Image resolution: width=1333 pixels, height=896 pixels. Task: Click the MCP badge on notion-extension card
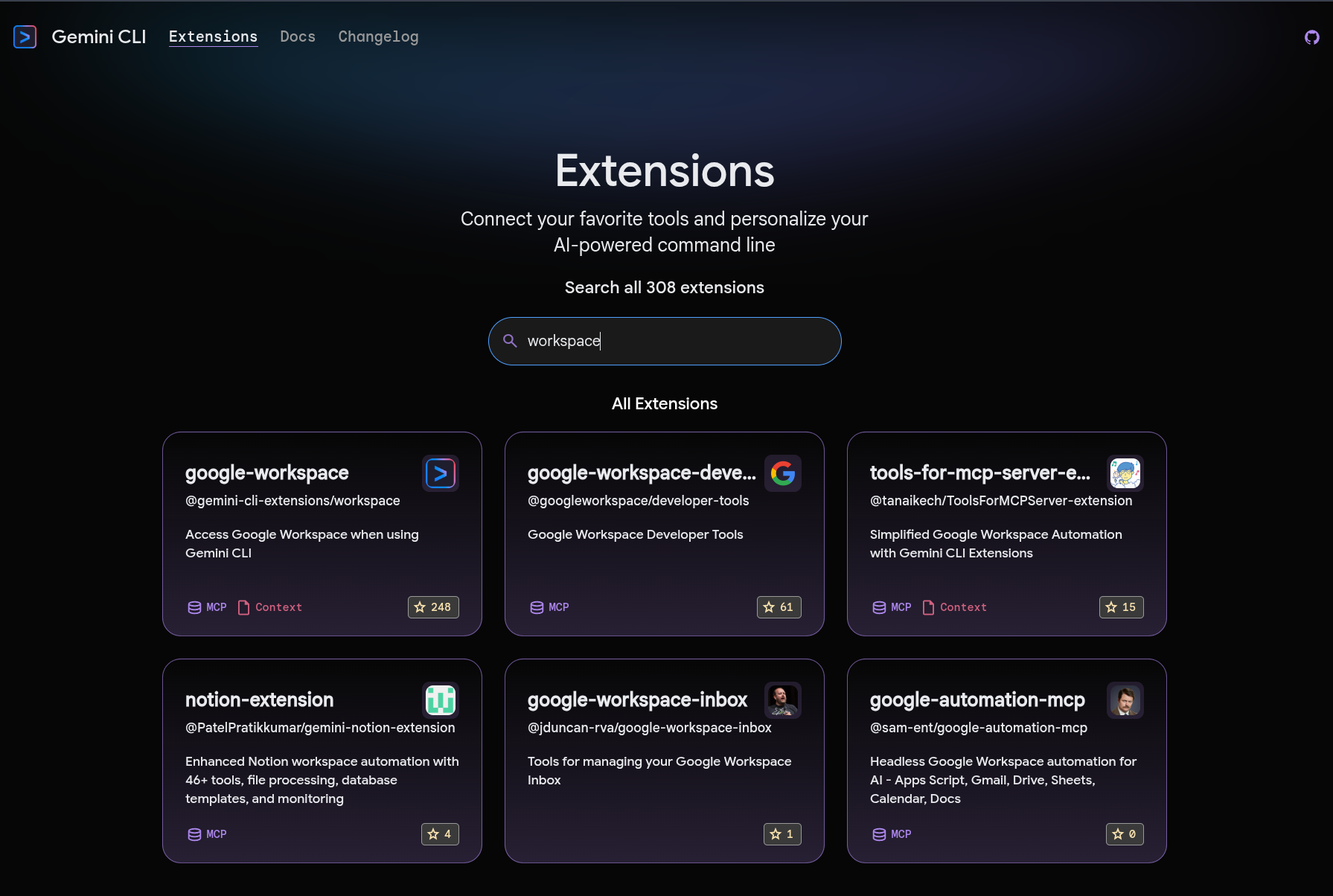206,834
